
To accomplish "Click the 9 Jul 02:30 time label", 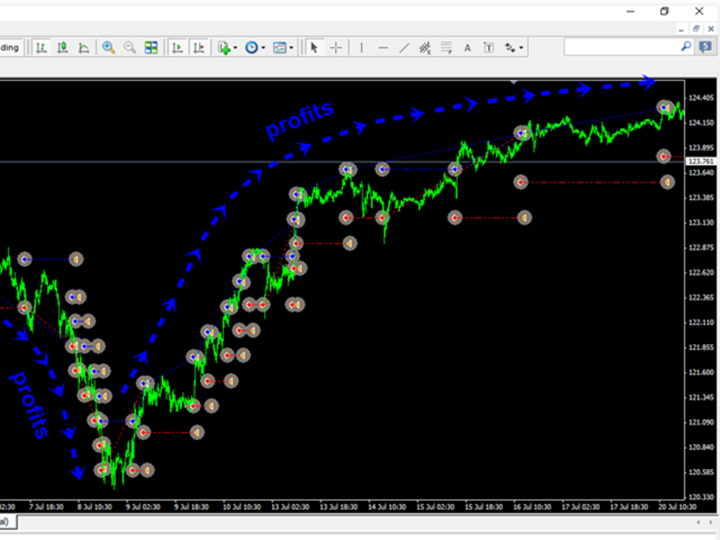I will [x=143, y=507].
